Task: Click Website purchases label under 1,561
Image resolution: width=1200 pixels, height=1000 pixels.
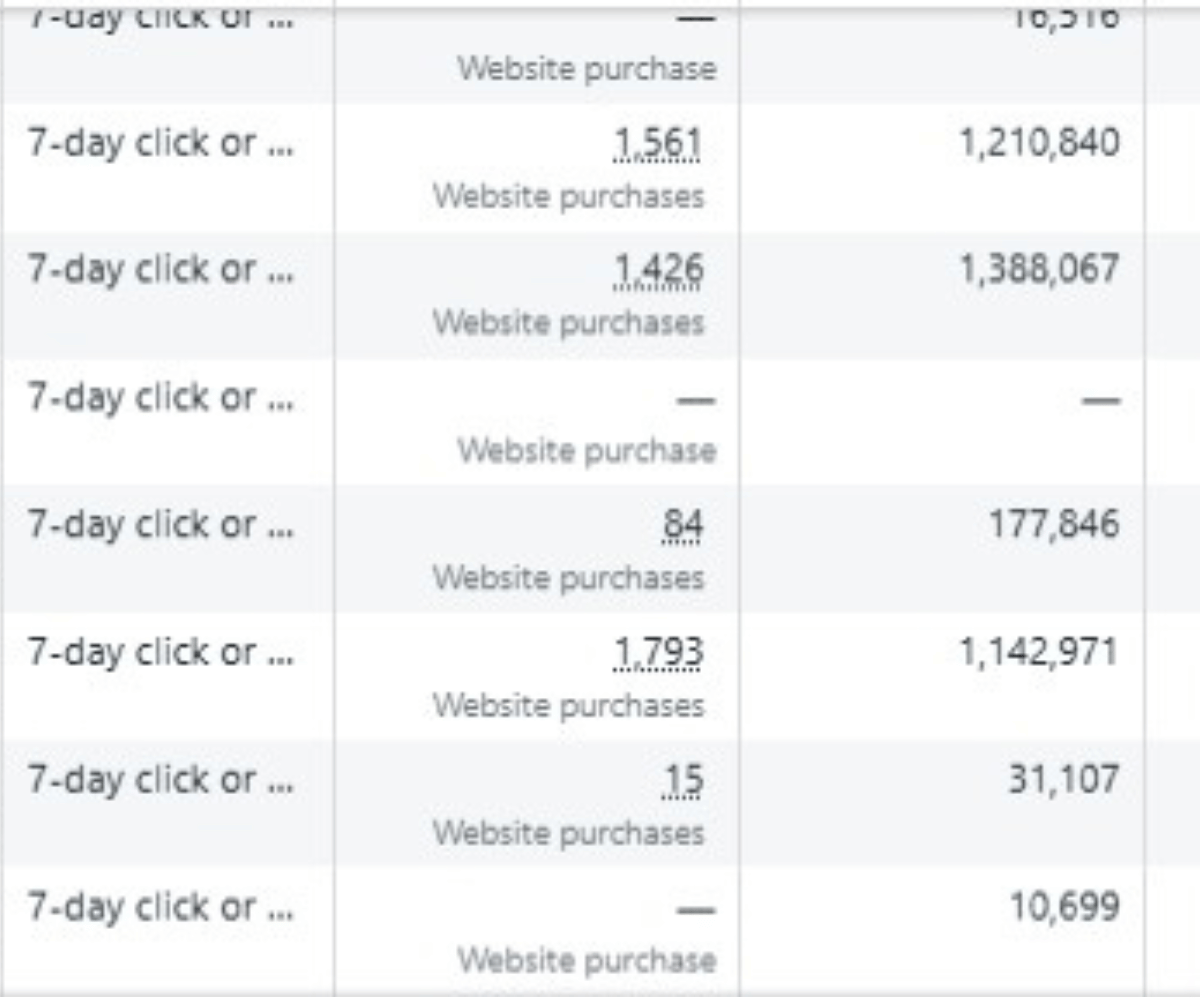Action: [568, 196]
